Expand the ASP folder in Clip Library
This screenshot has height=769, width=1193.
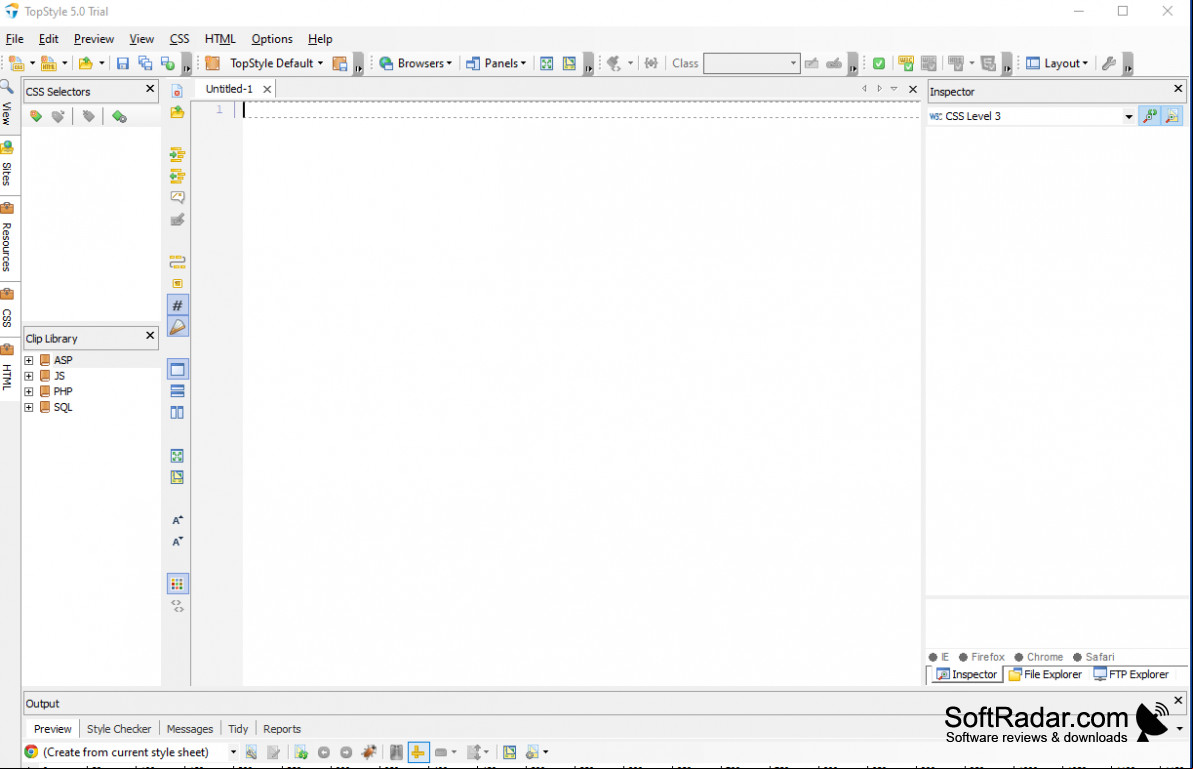29,361
